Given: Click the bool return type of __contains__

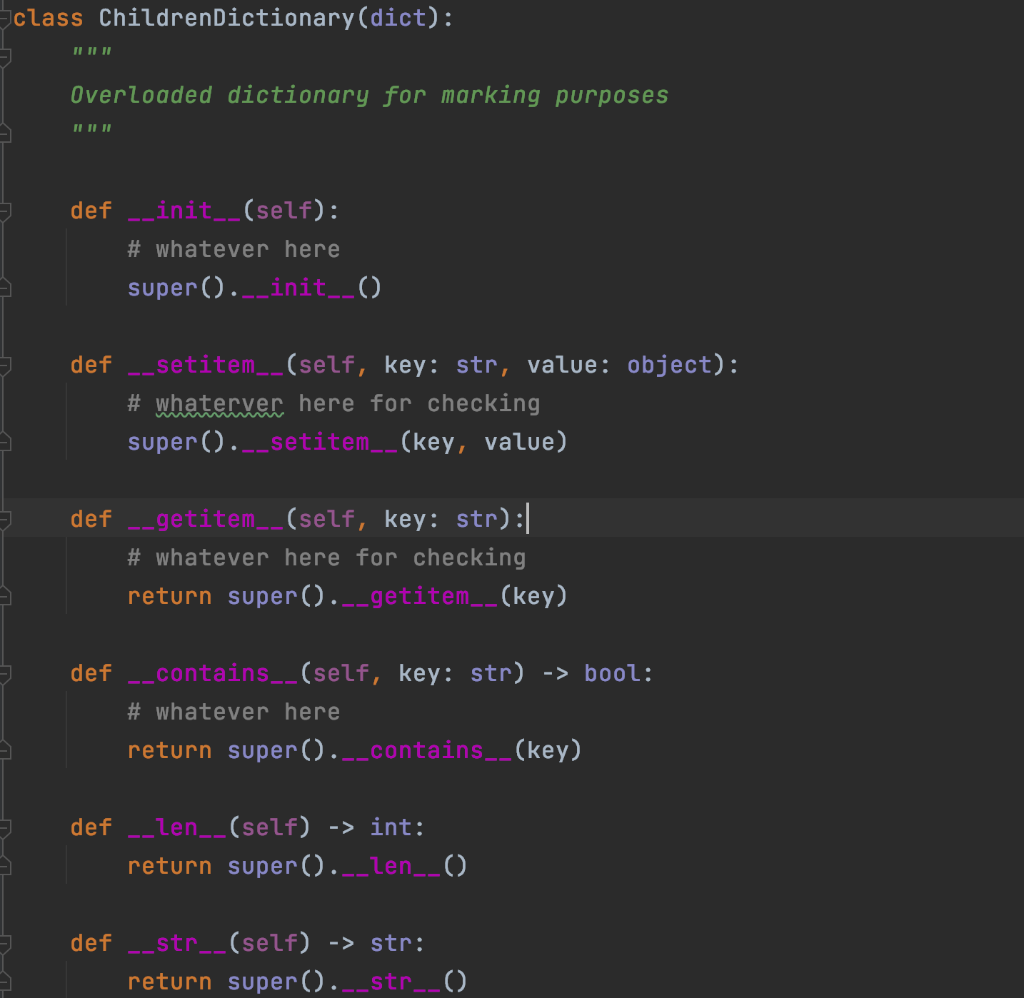Looking at the screenshot, I should (x=615, y=673).
